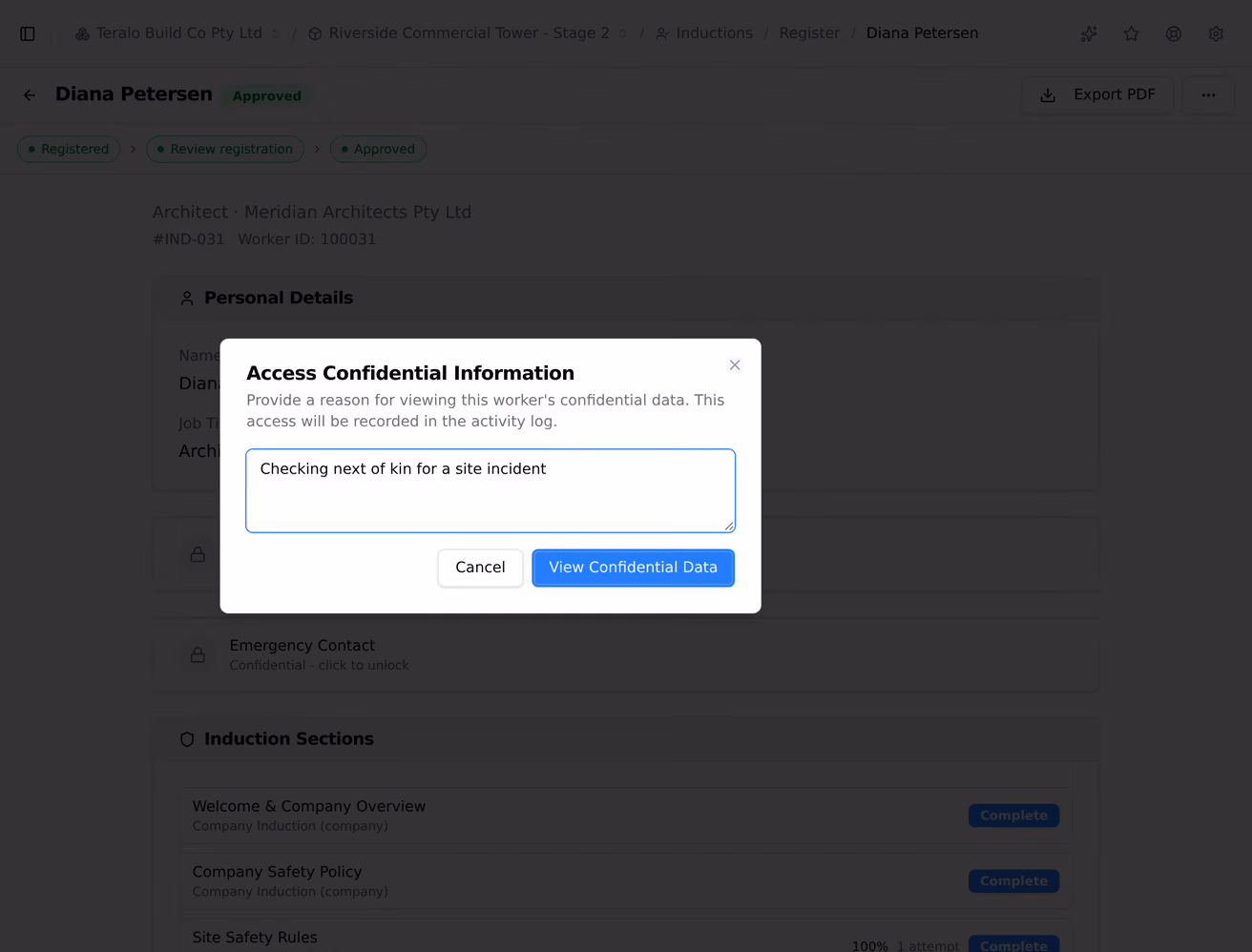The image size is (1252, 952).
Task: Favorite this page with the star icon
Action: [x=1132, y=33]
